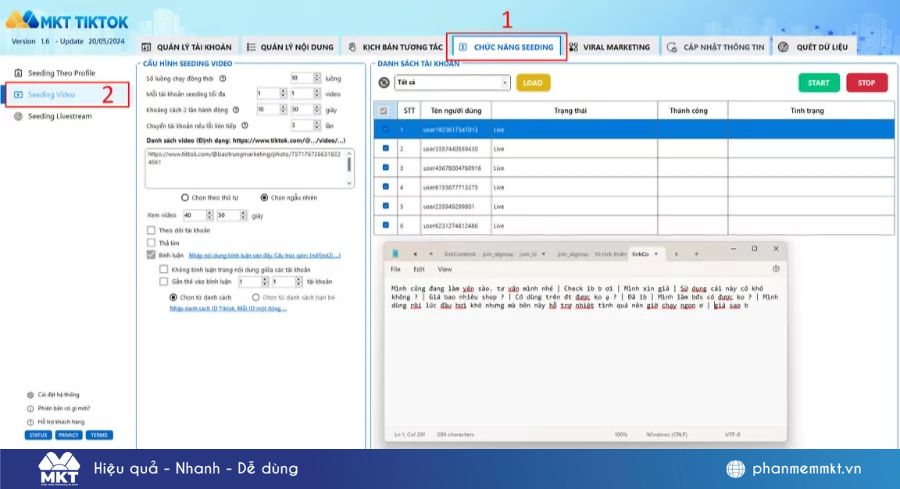
Task: Toggle checkbox for account row 2
Action: [386, 148]
